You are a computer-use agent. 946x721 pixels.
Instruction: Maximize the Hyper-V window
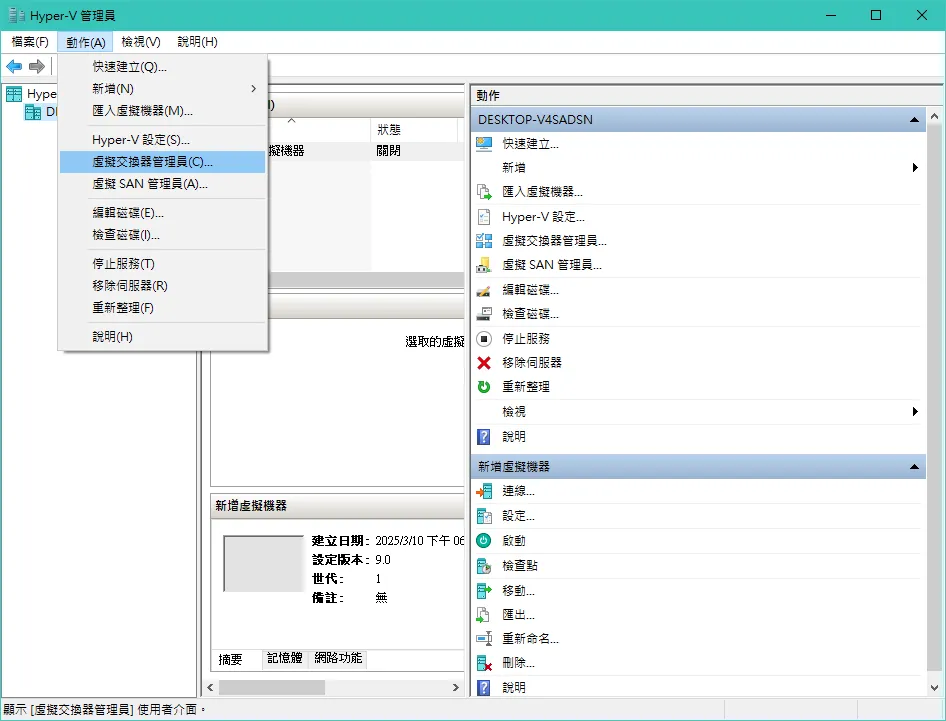pyautogui.click(x=876, y=15)
